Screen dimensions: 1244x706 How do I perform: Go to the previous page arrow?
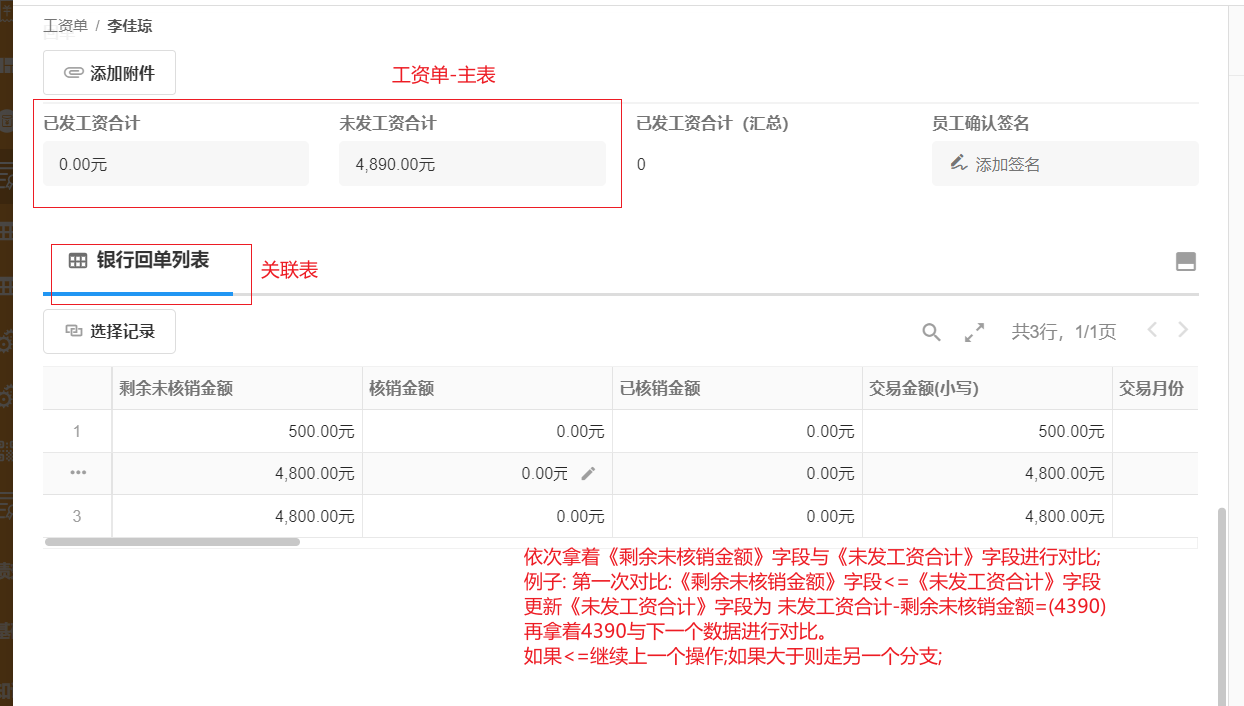[x=1152, y=330]
